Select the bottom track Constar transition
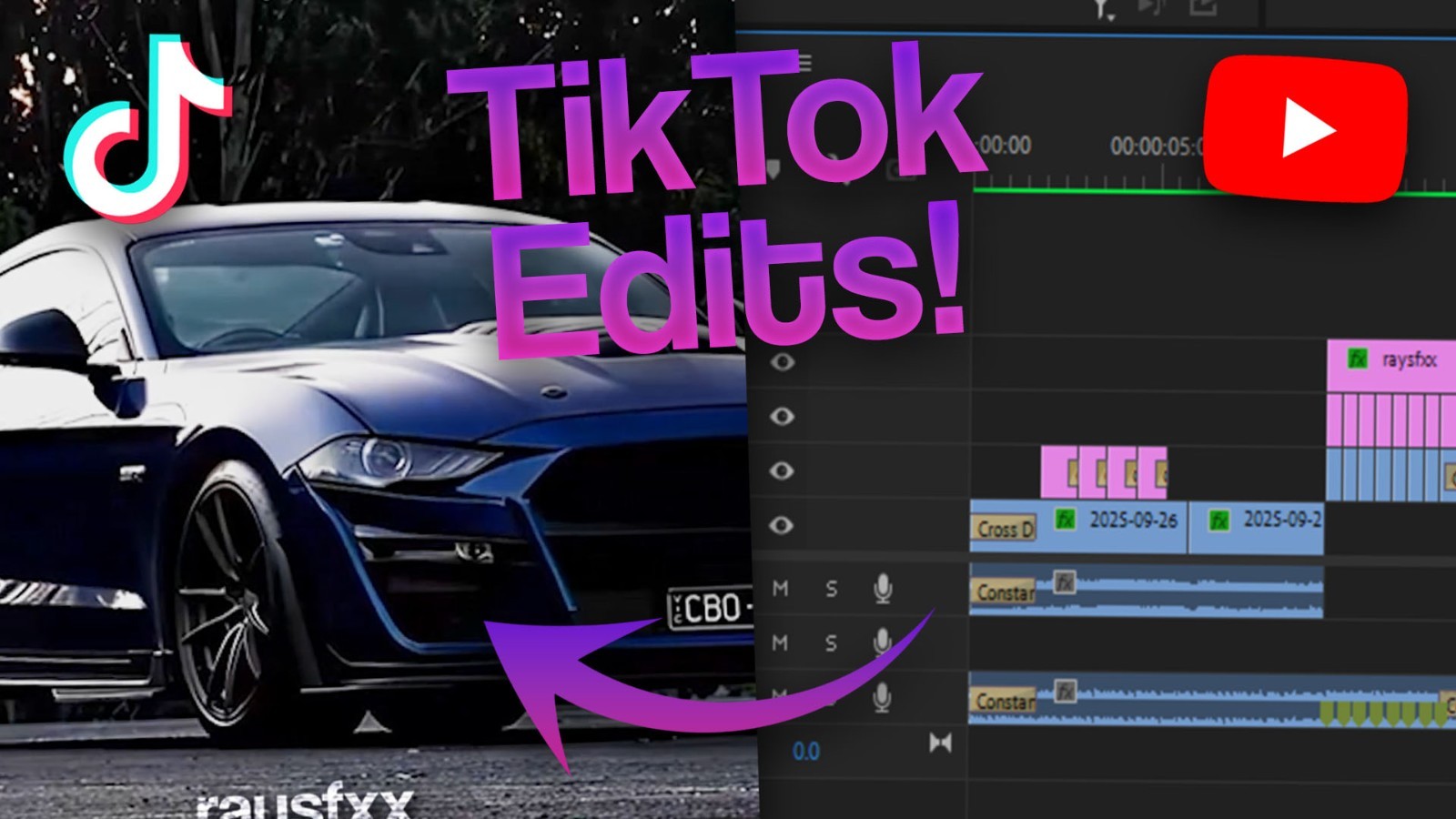The width and height of the screenshot is (1456, 819). point(1005,701)
